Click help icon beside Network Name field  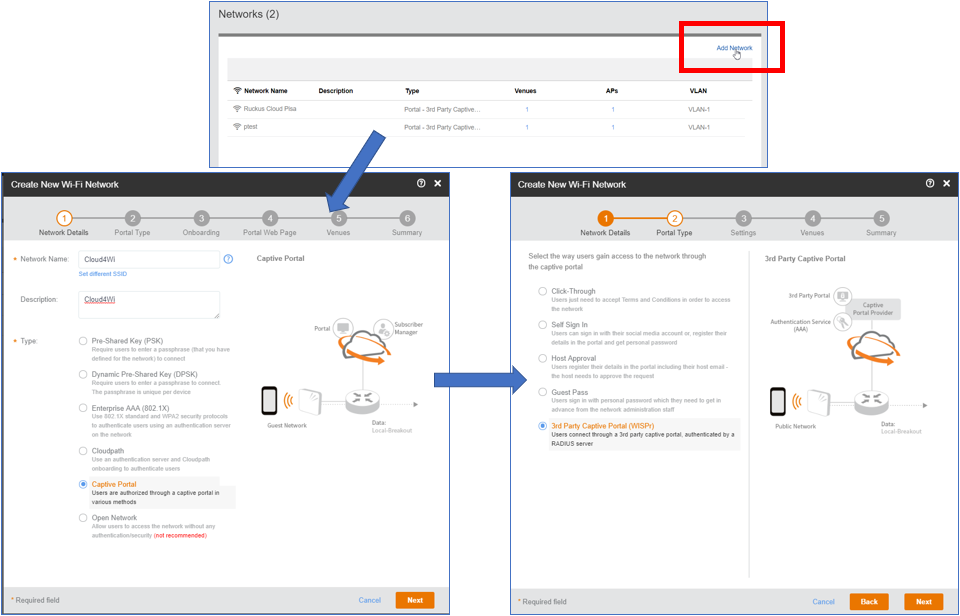point(228,259)
